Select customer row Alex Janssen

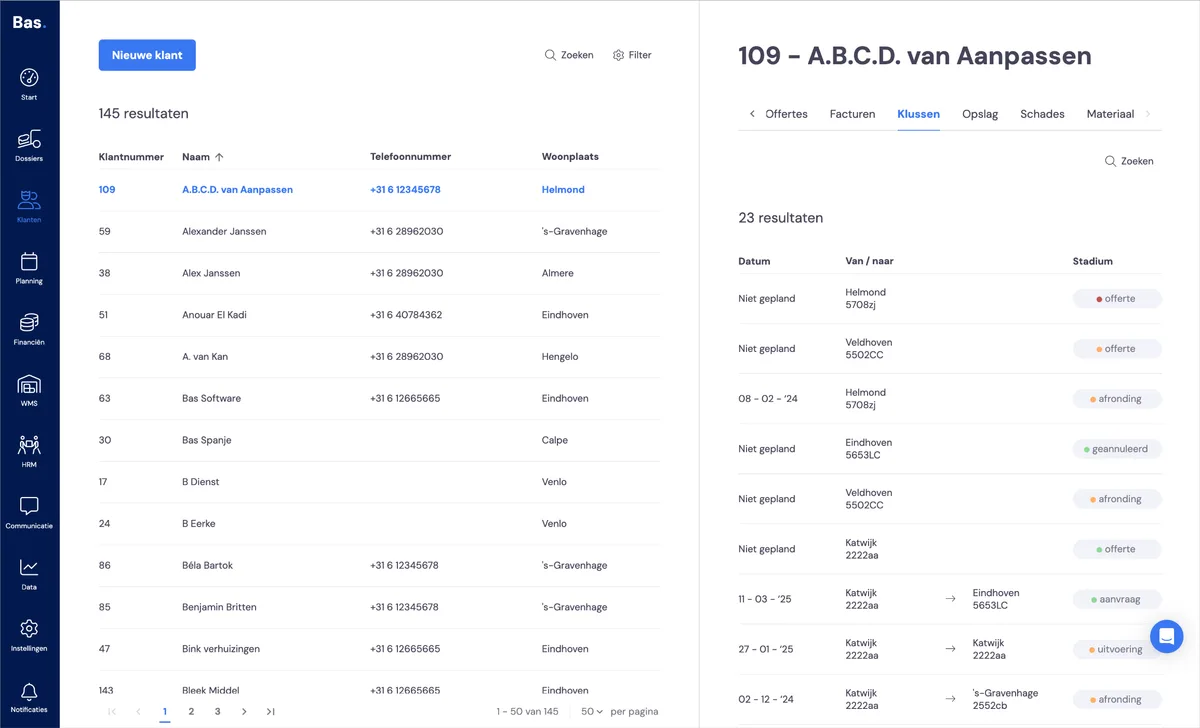coord(379,274)
